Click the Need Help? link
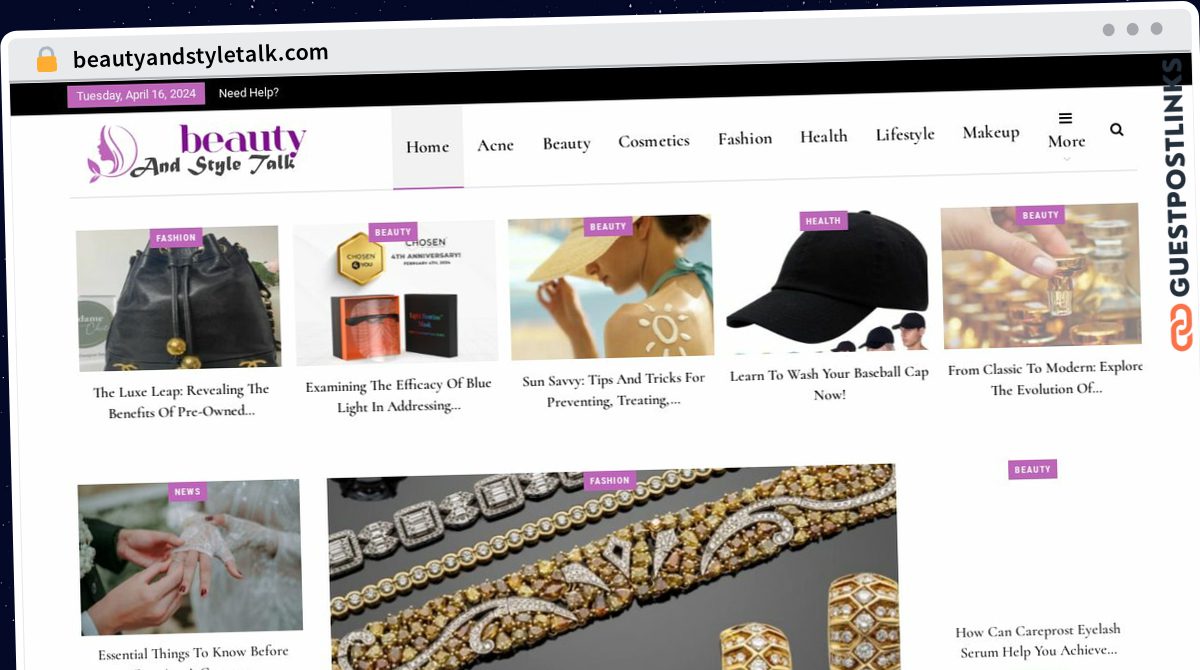This screenshot has height=670, width=1200. pos(248,93)
